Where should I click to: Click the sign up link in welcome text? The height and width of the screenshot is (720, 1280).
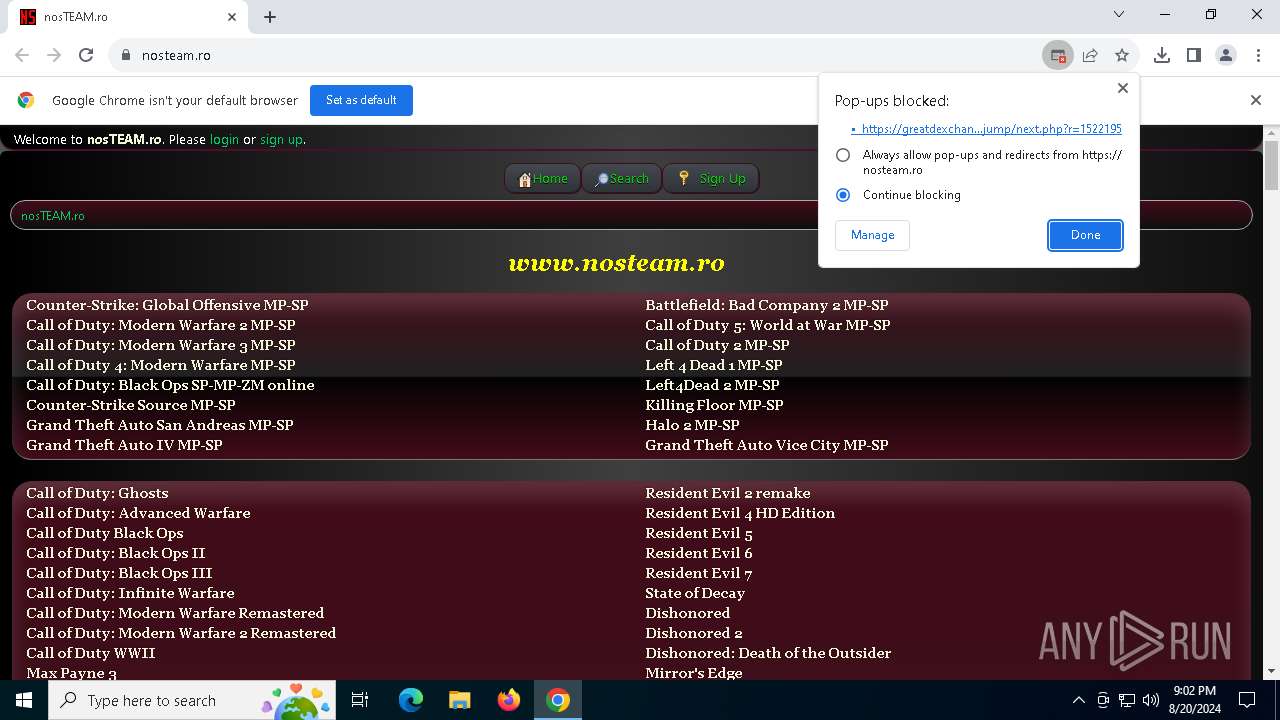coord(281,140)
